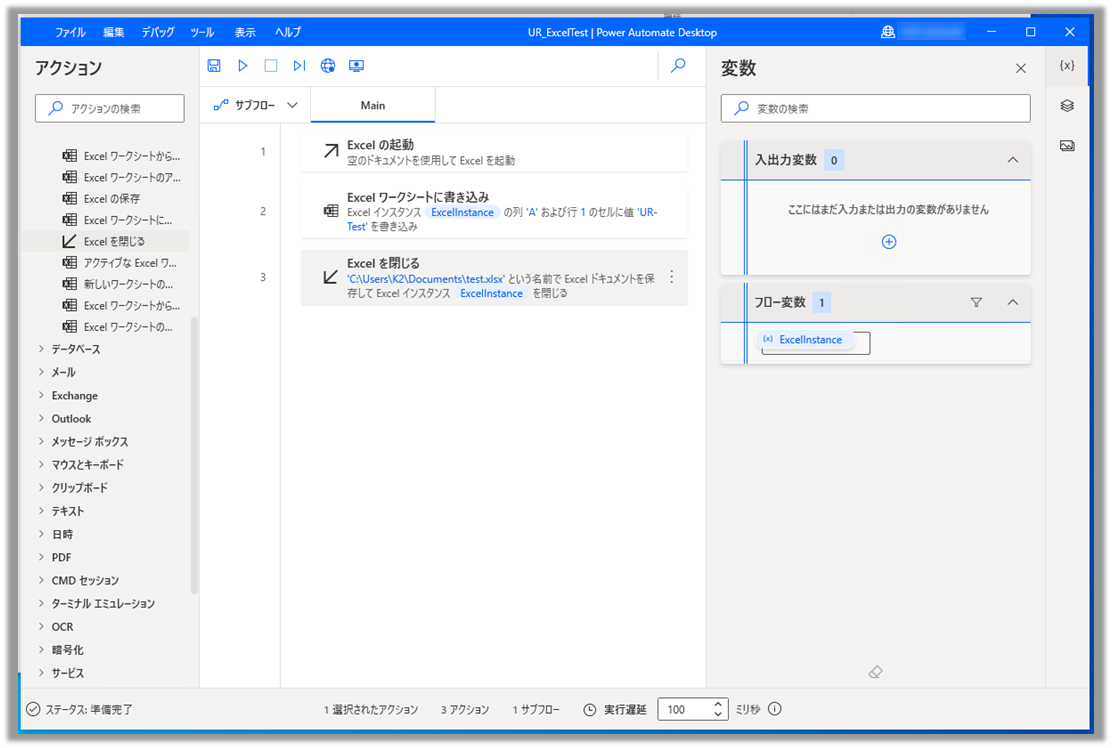Image resolution: width=1112 pixels, height=748 pixels.
Task: Expand the クリップボード group
Action: click(41, 487)
